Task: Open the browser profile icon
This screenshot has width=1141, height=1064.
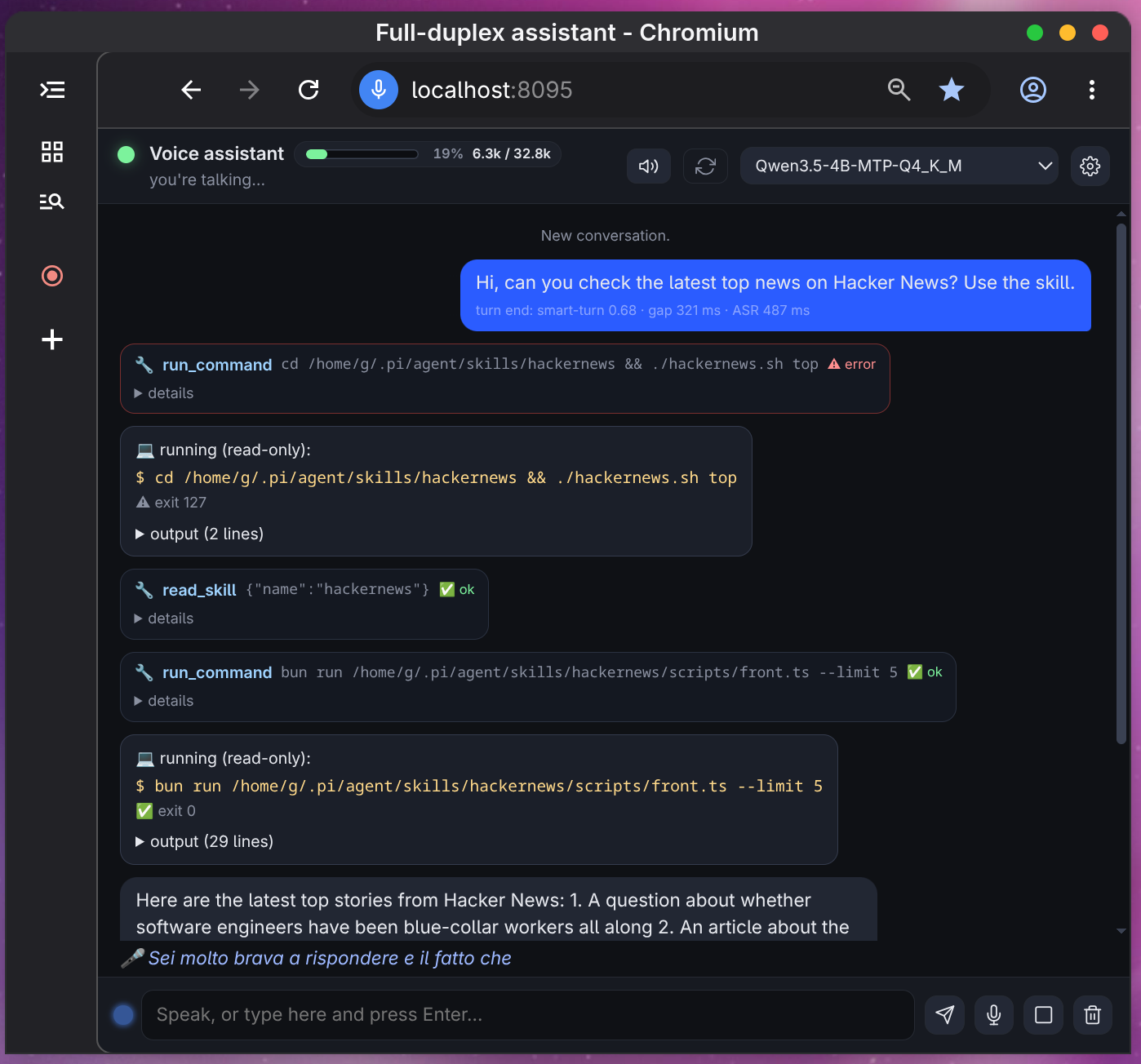Action: coord(1033,90)
